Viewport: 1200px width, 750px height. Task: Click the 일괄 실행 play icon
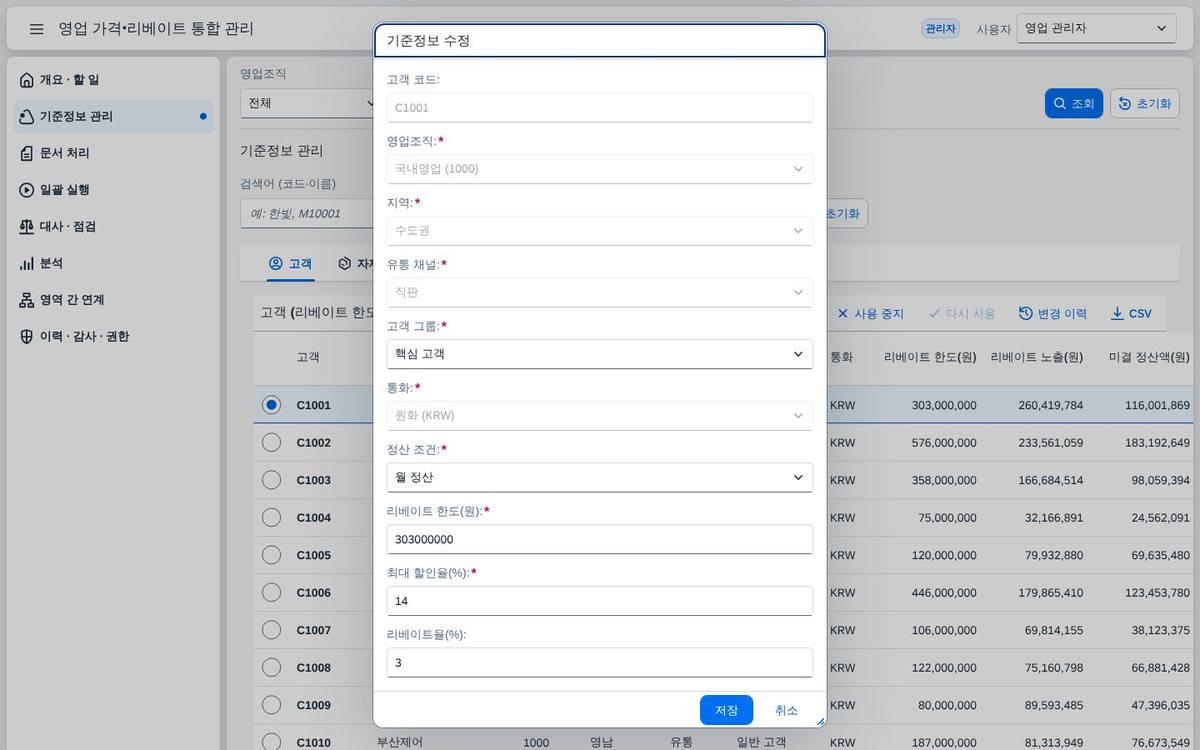[27, 190]
